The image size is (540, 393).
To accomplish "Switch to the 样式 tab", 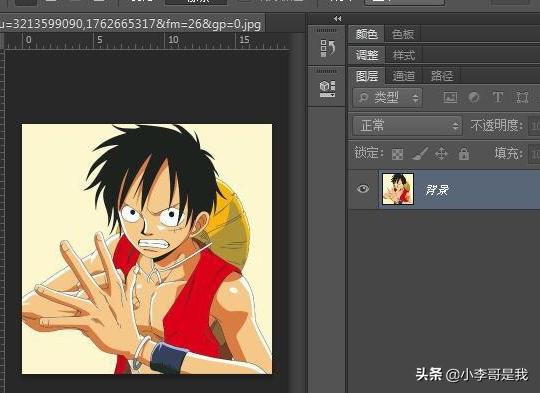I will coord(404,55).
